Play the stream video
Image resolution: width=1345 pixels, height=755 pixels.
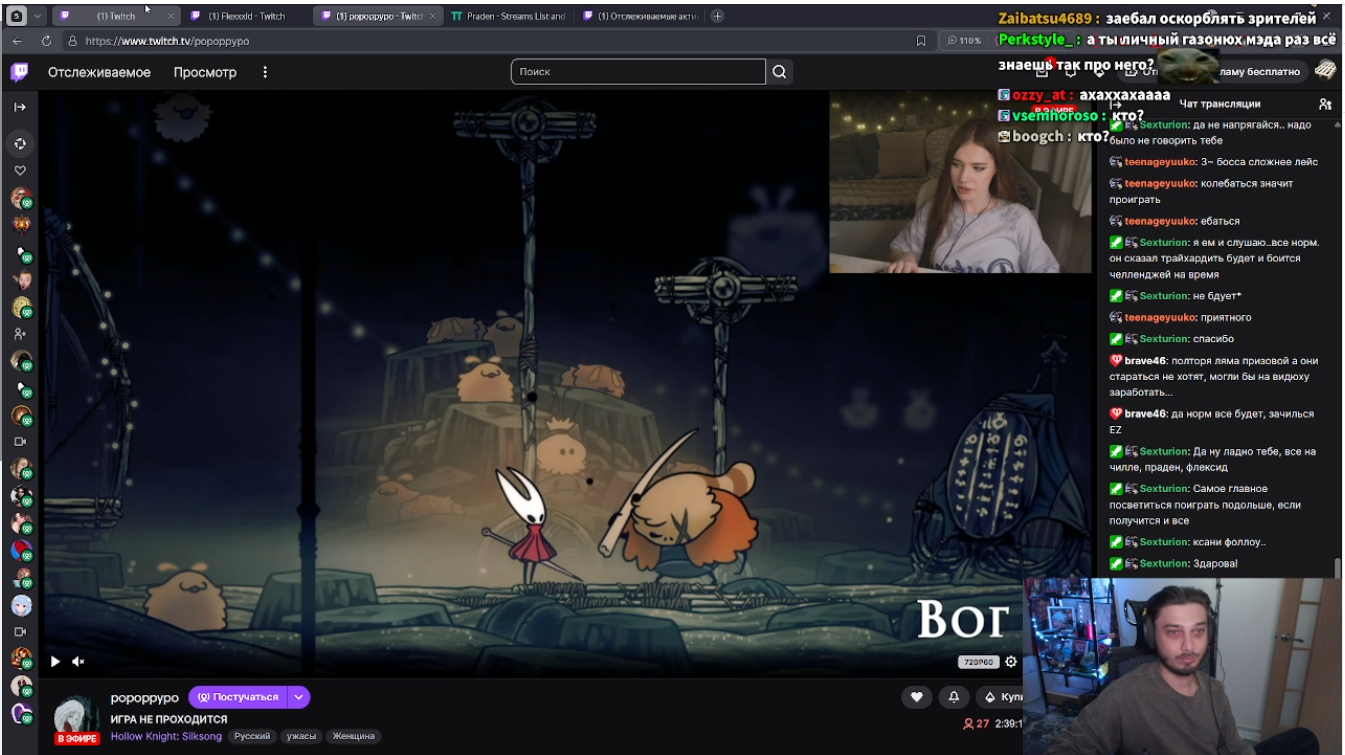[x=55, y=661]
